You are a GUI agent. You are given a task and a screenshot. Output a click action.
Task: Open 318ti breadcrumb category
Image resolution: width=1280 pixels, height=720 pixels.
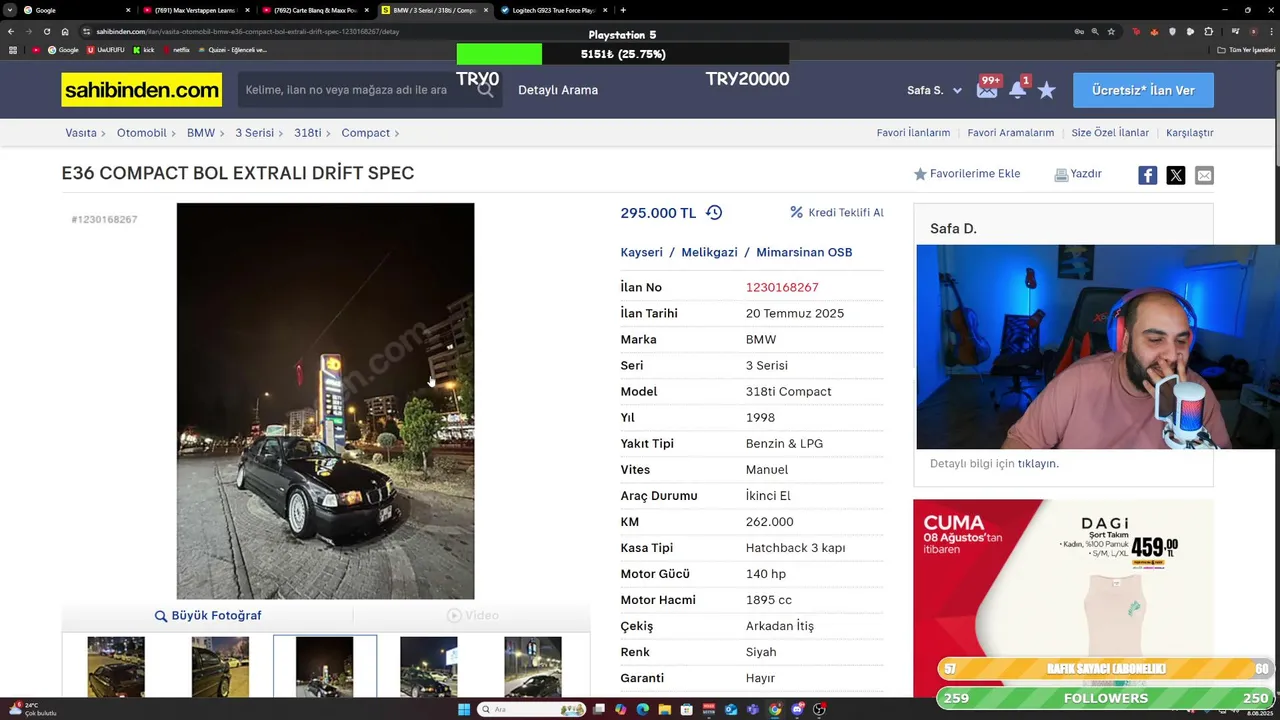pyautogui.click(x=307, y=132)
